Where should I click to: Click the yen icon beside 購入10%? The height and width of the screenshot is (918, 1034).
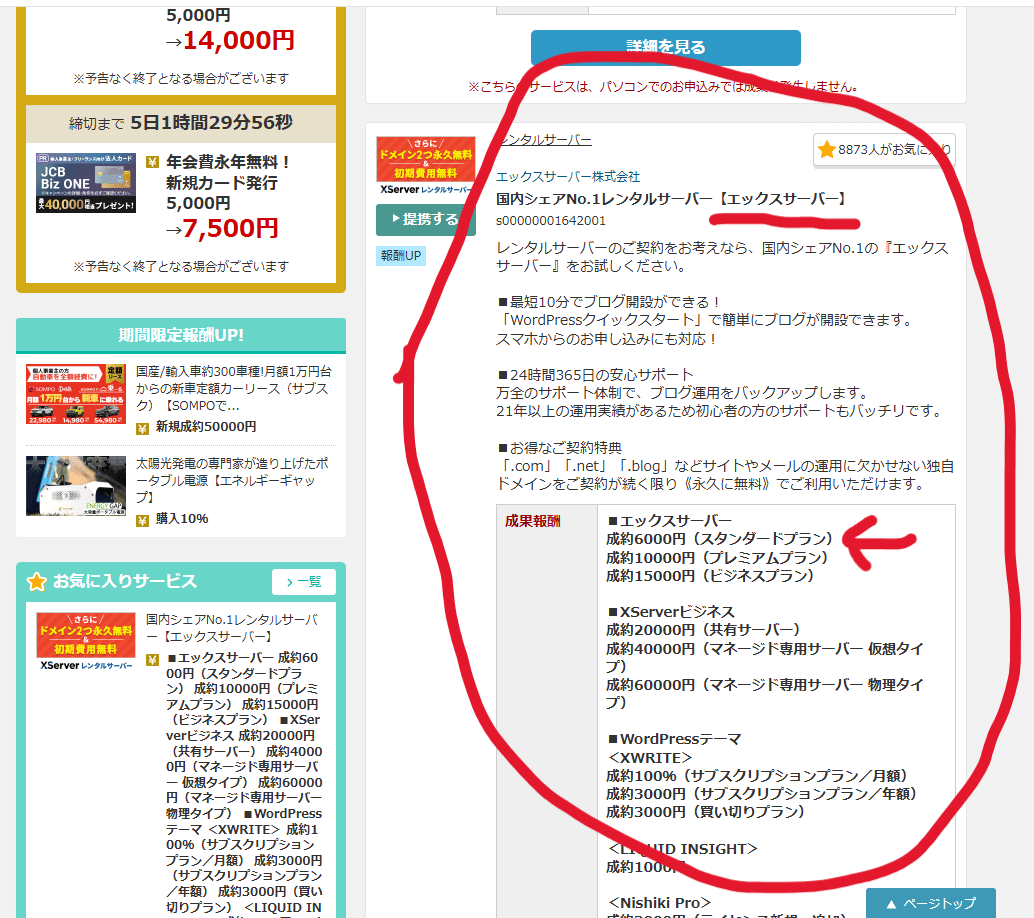point(142,521)
